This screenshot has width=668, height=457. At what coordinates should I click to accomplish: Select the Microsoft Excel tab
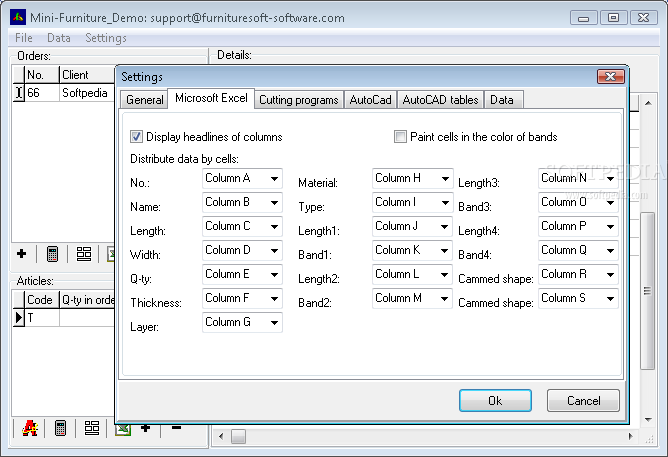tap(211, 98)
